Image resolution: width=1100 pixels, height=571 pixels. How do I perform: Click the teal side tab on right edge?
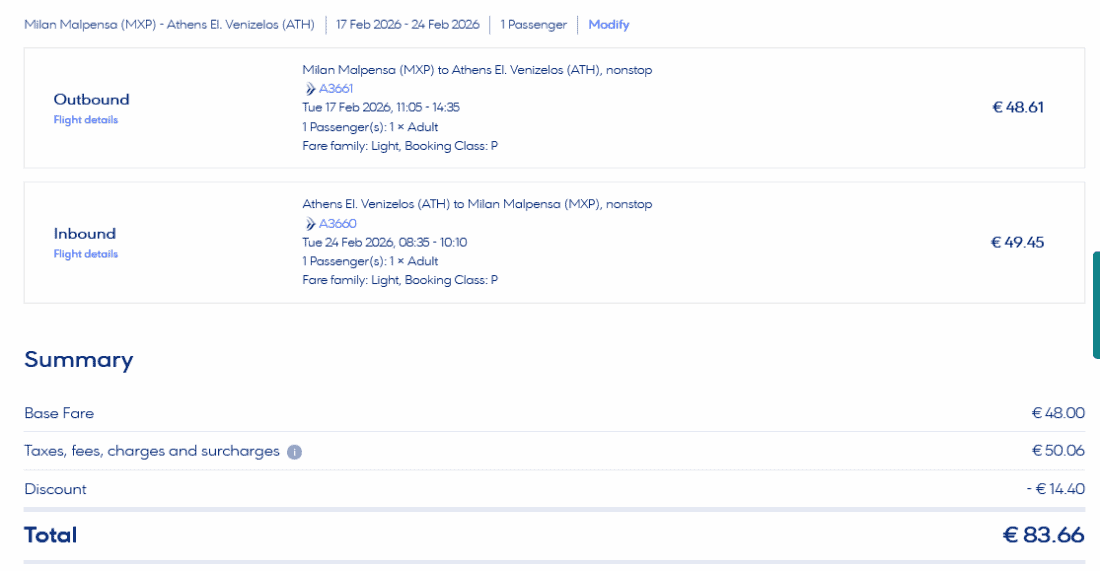1096,305
